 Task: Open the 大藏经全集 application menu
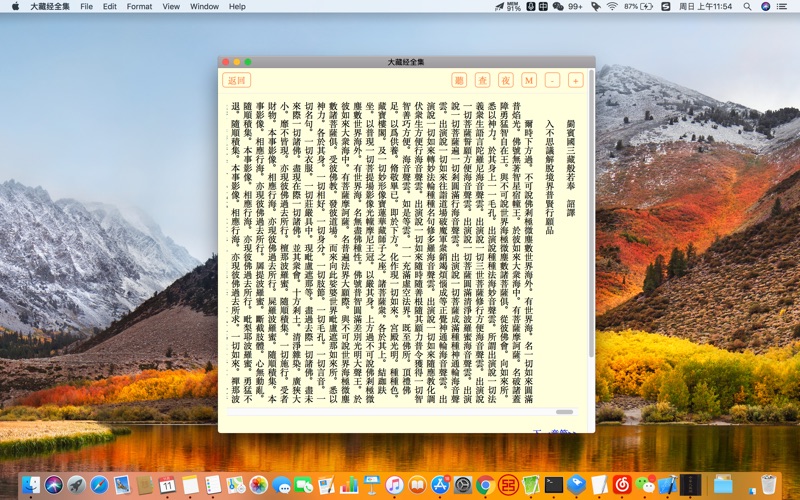pyautogui.click(x=49, y=6)
